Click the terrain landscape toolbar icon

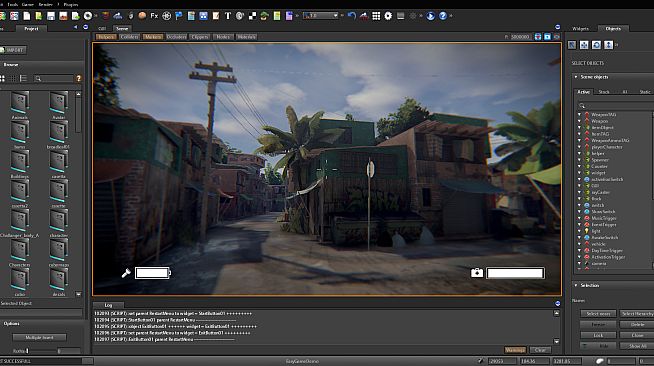coord(118,16)
